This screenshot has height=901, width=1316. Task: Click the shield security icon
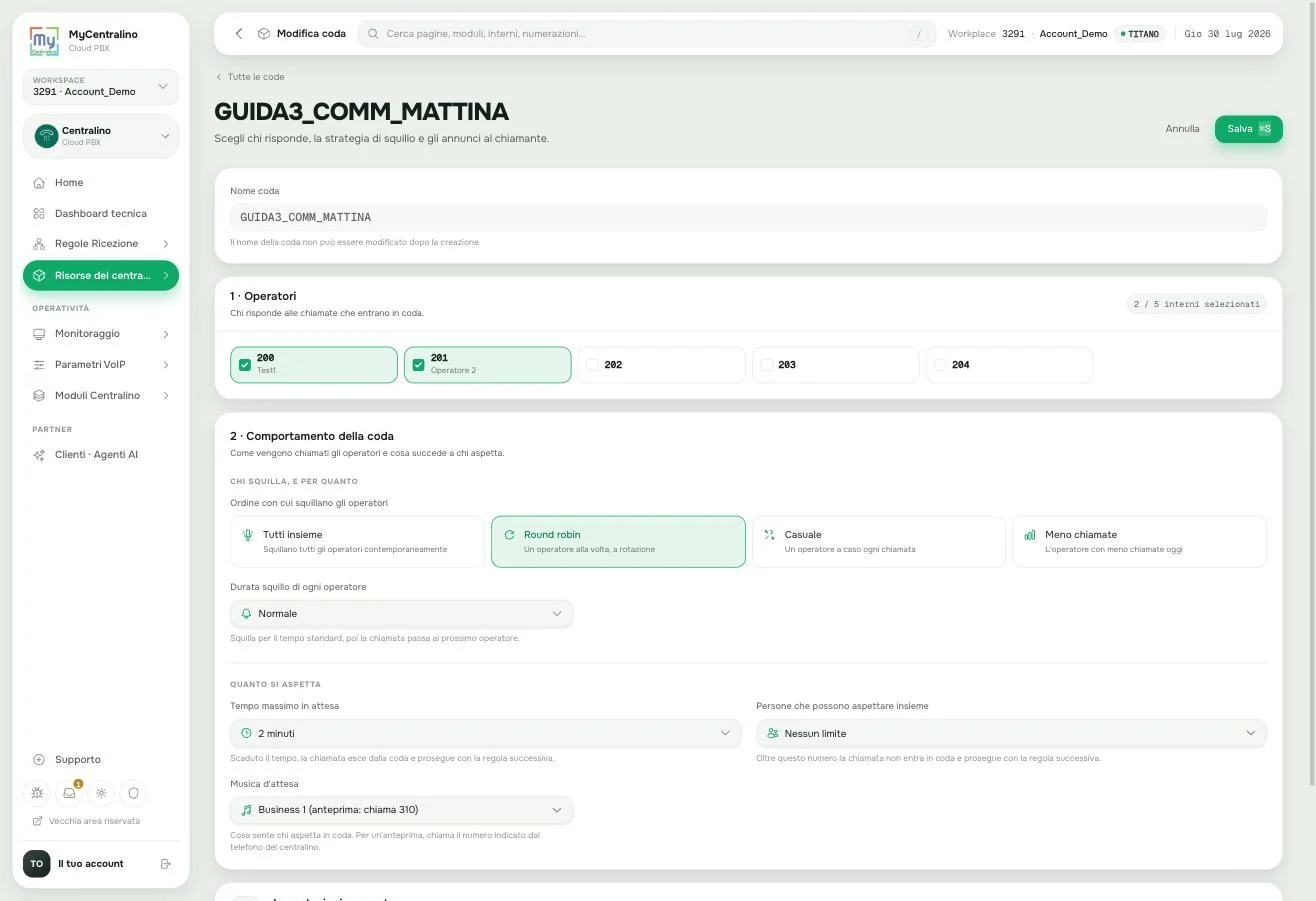(133, 793)
